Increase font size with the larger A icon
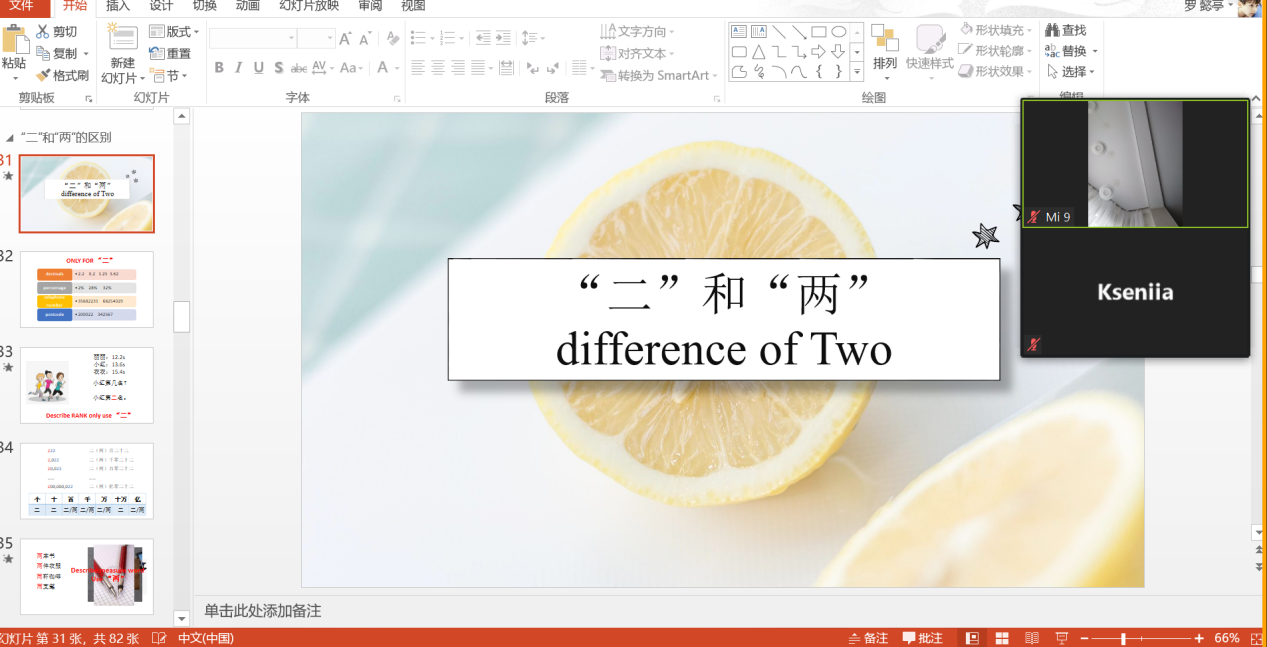The height and width of the screenshot is (647, 1267). [346, 38]
